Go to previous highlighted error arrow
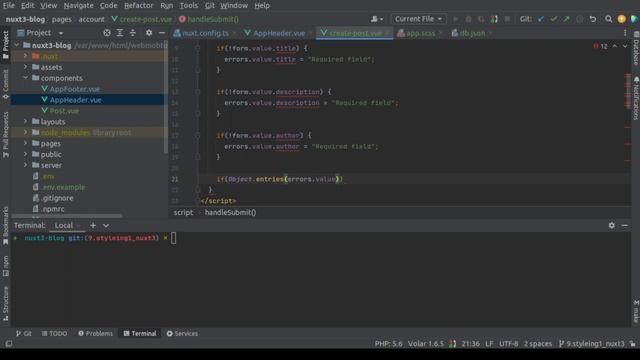The image size is (640, 360). 615,46
